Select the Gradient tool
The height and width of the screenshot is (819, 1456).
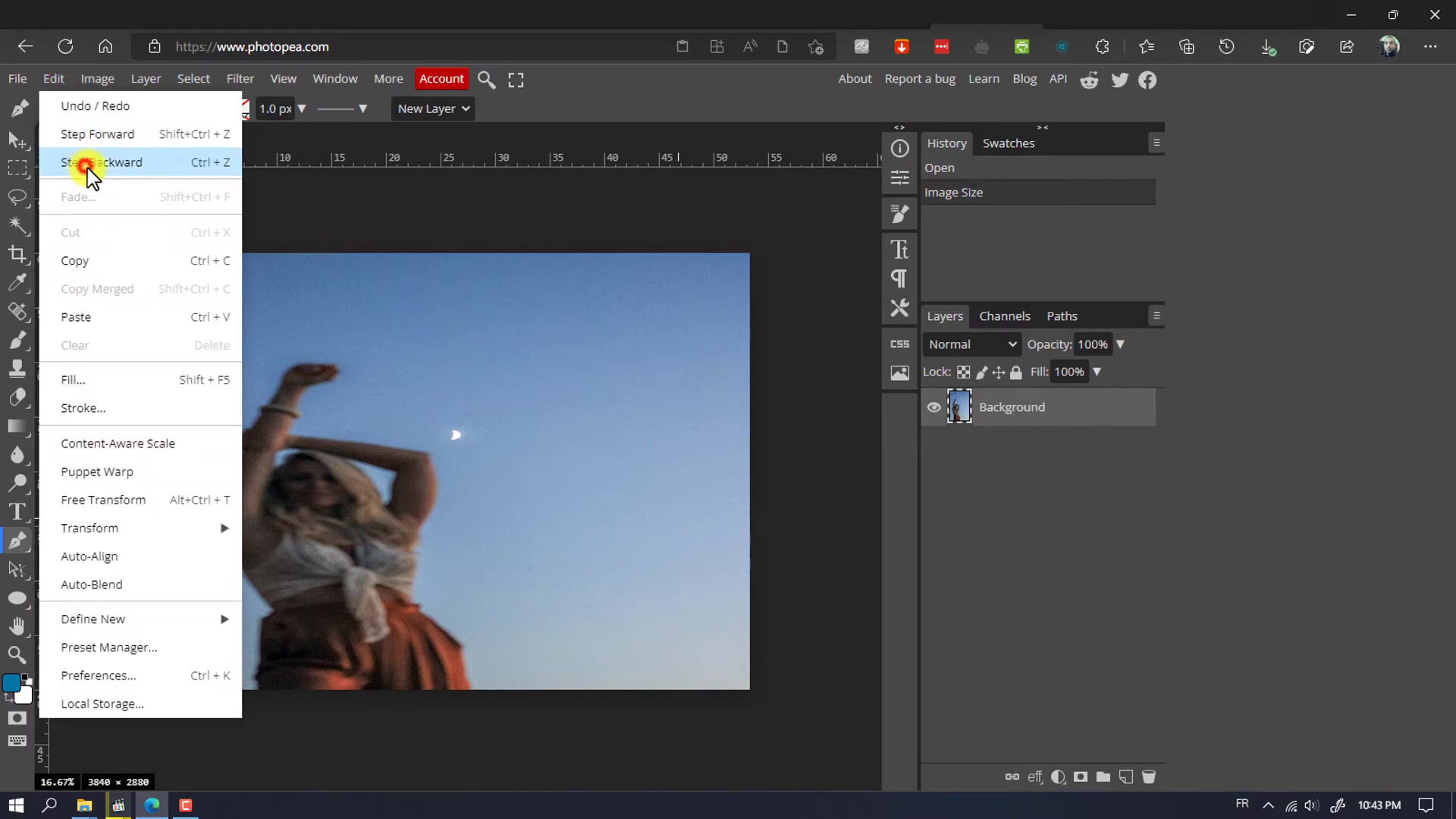(17, 426)
